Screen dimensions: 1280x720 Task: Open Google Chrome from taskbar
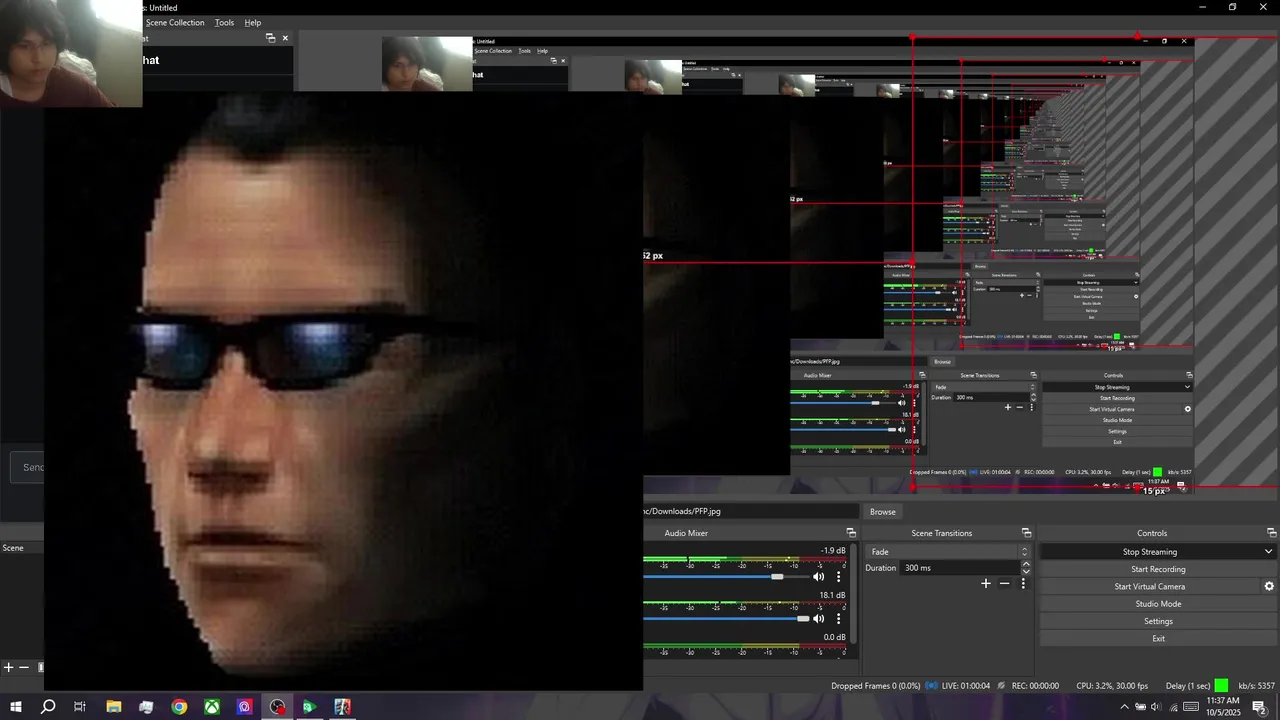[x=179, y=707]
